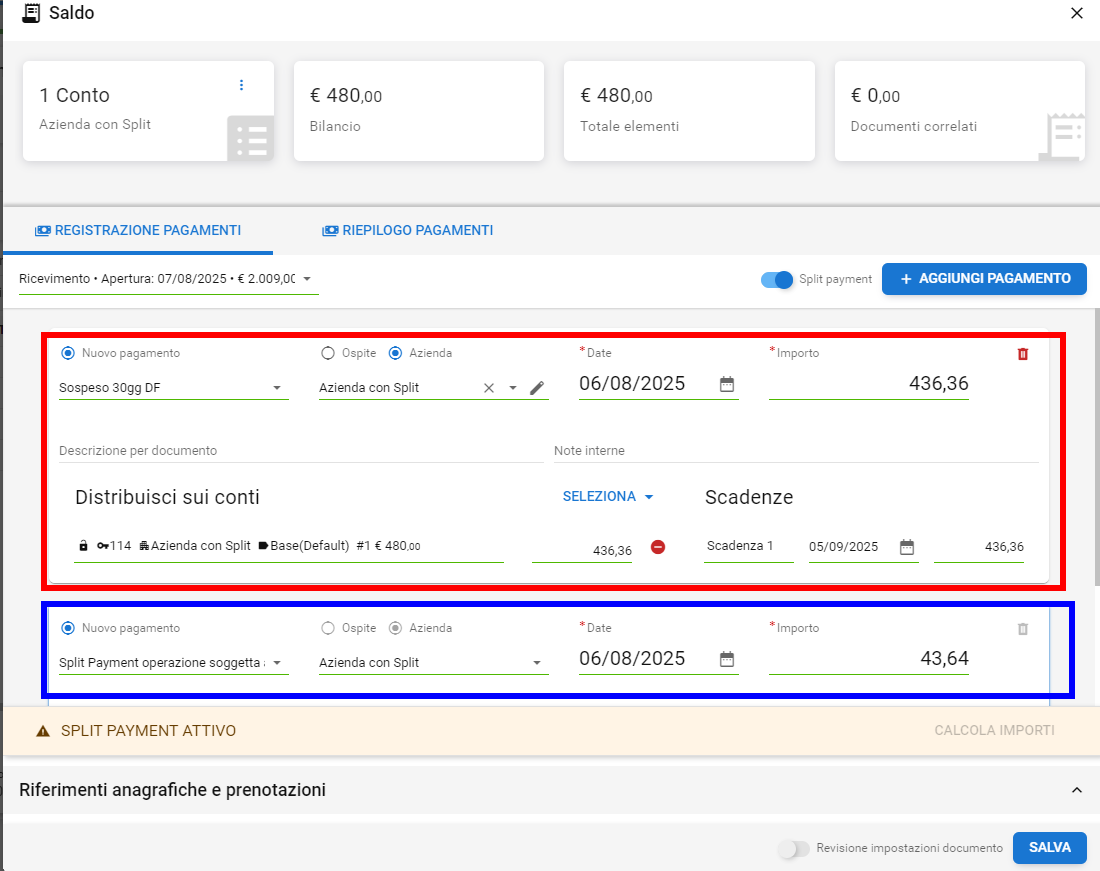Open Registrazione Pagamenti tab
The height and width of the screenshot is (871, 1100).
(138, 230)
